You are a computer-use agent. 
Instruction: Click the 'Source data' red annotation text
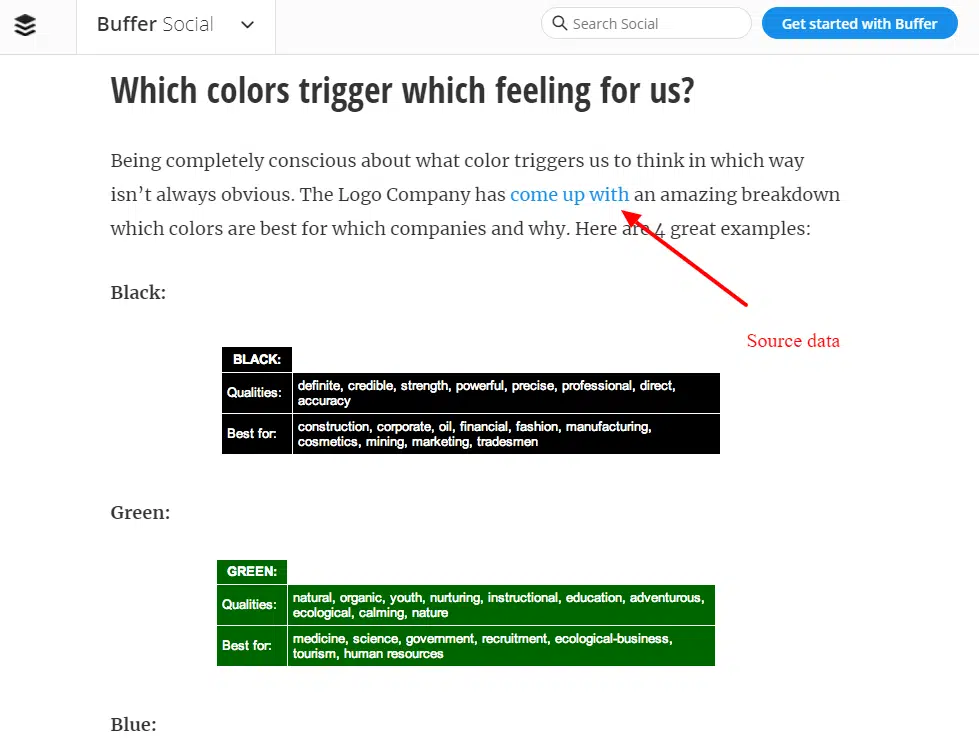coord(792,341)
